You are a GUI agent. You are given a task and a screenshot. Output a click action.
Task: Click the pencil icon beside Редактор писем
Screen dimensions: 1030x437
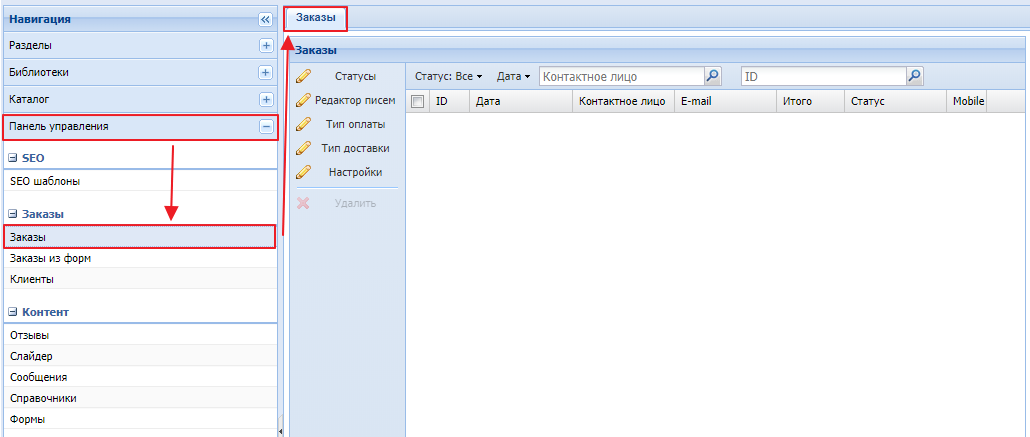[304, 100]
